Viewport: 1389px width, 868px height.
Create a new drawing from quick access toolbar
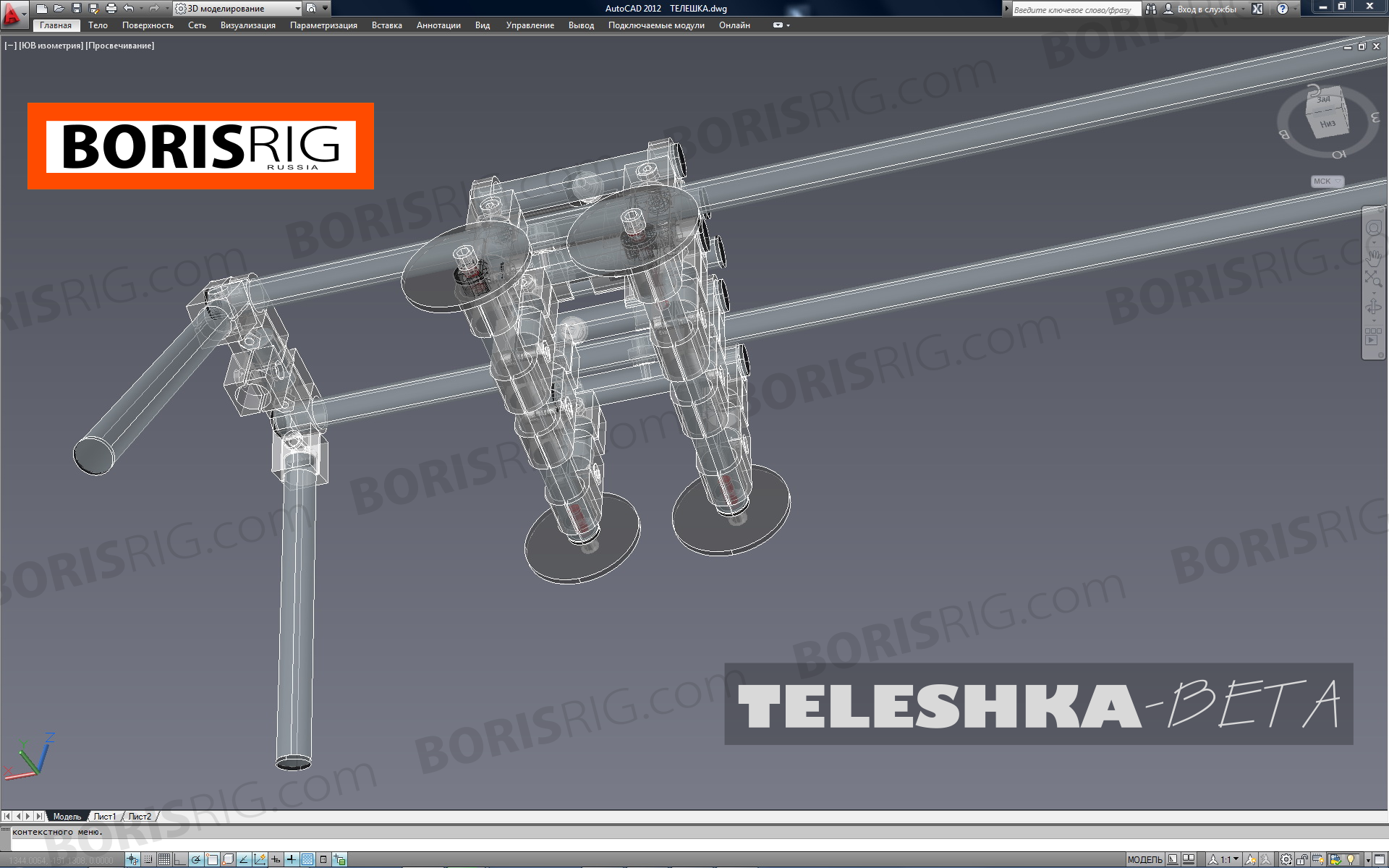42,9
